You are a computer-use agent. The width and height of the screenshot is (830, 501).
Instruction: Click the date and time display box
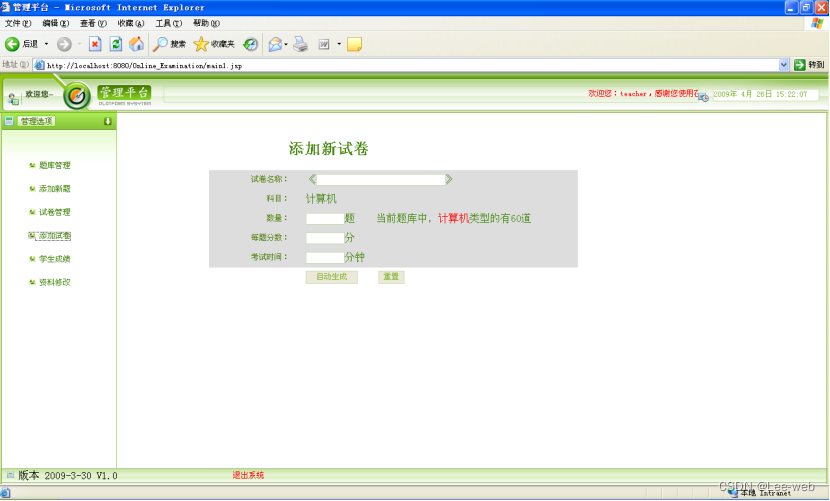pos(765,94)
